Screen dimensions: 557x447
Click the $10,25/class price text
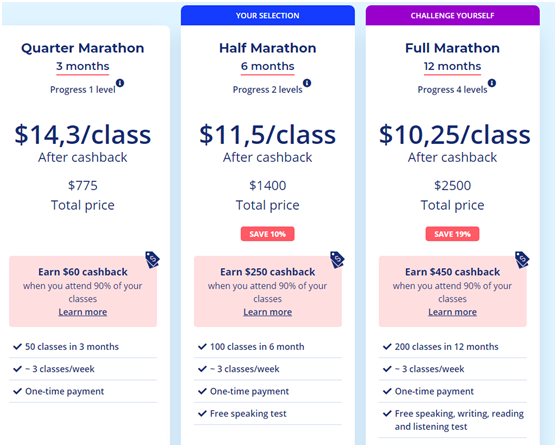click(x=455, y=135)
